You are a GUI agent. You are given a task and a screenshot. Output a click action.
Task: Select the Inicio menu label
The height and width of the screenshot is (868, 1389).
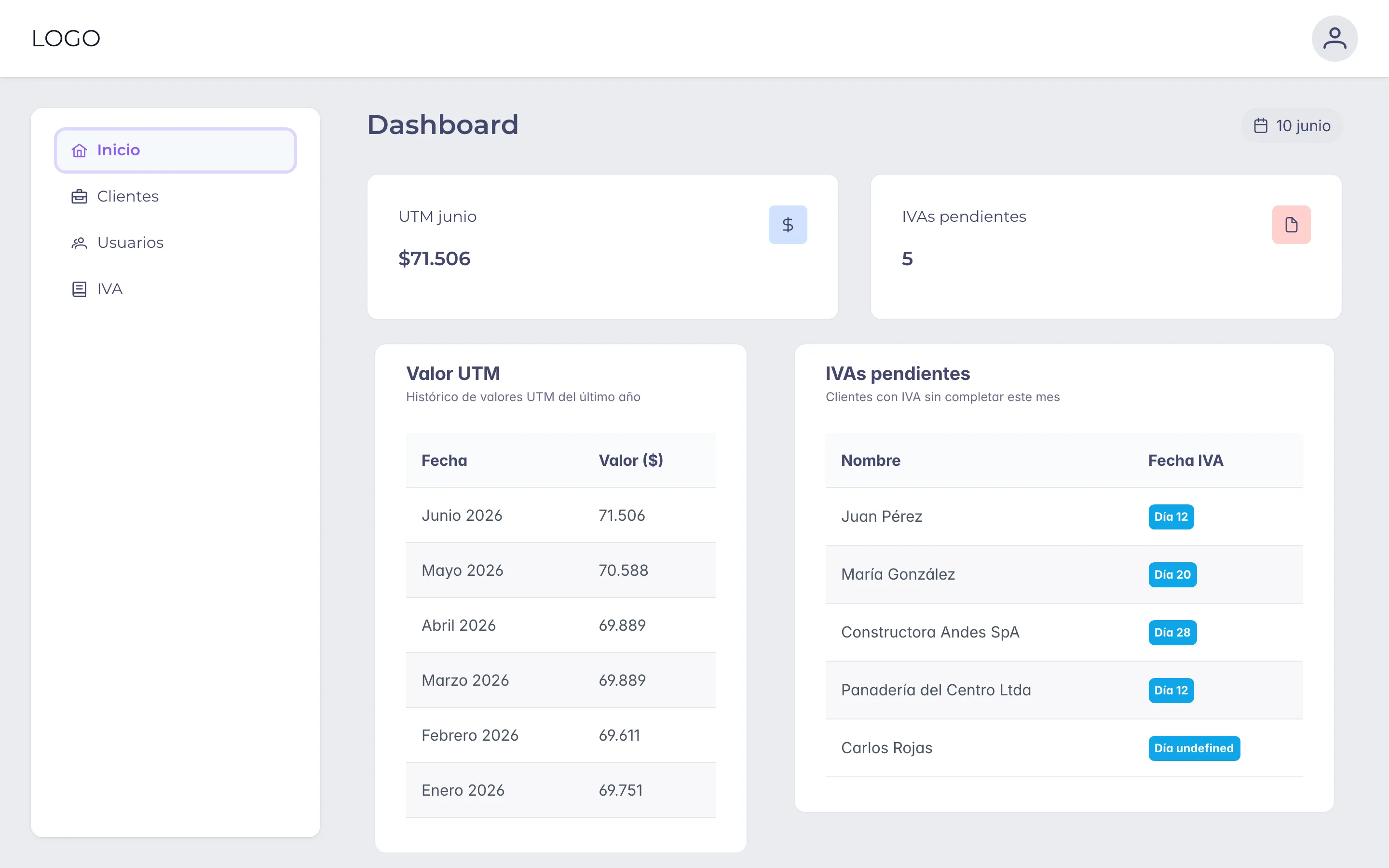click(x=118, y=150)
